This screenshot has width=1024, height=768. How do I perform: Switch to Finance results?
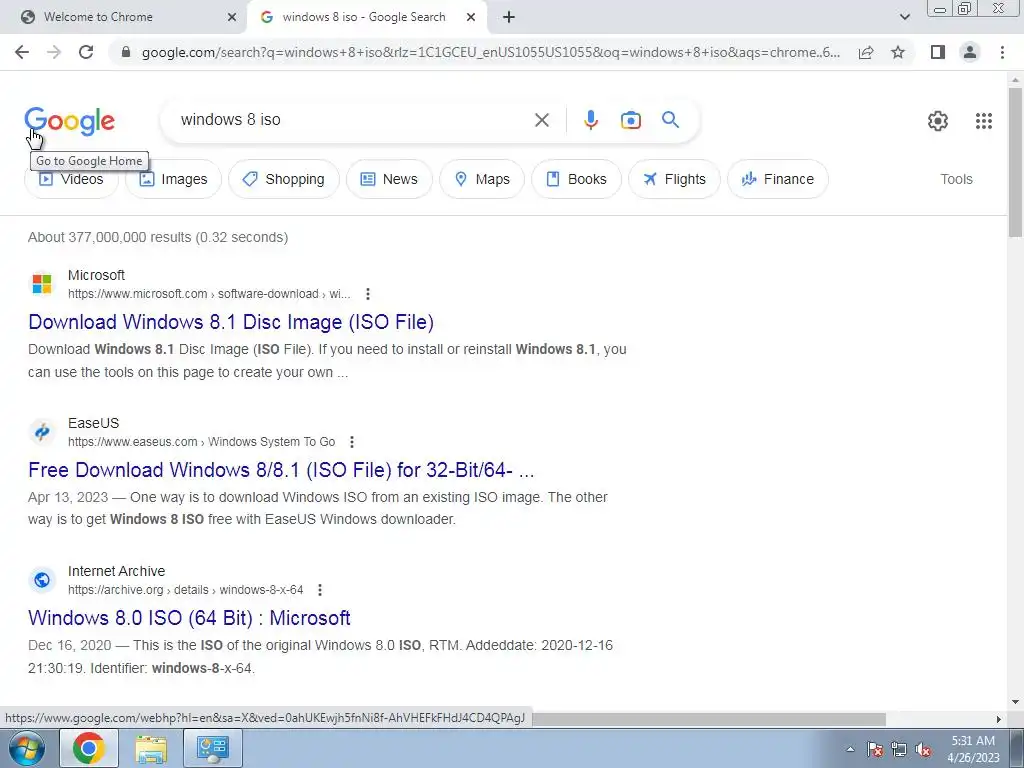point(778,179)
